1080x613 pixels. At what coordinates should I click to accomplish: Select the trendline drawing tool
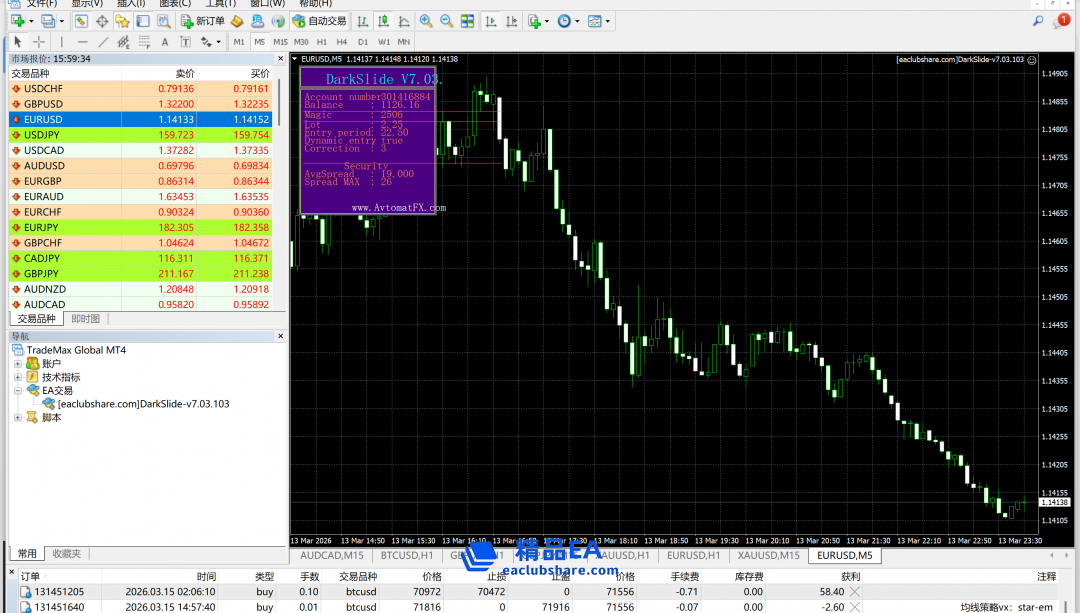pos(103,42)
